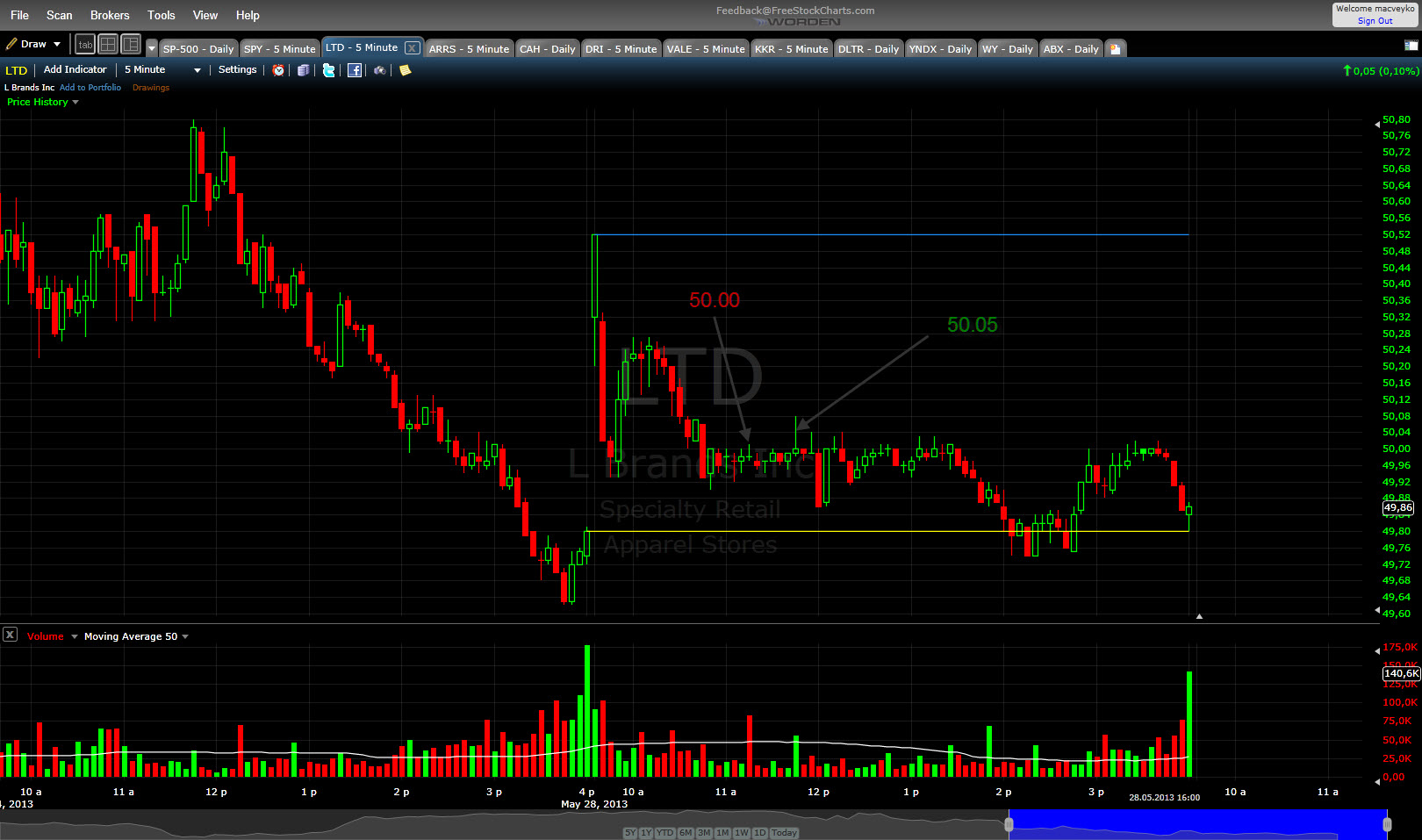The image size is (1422, 840).
Task: Set range to 1Y
Action: pos(646,833)
